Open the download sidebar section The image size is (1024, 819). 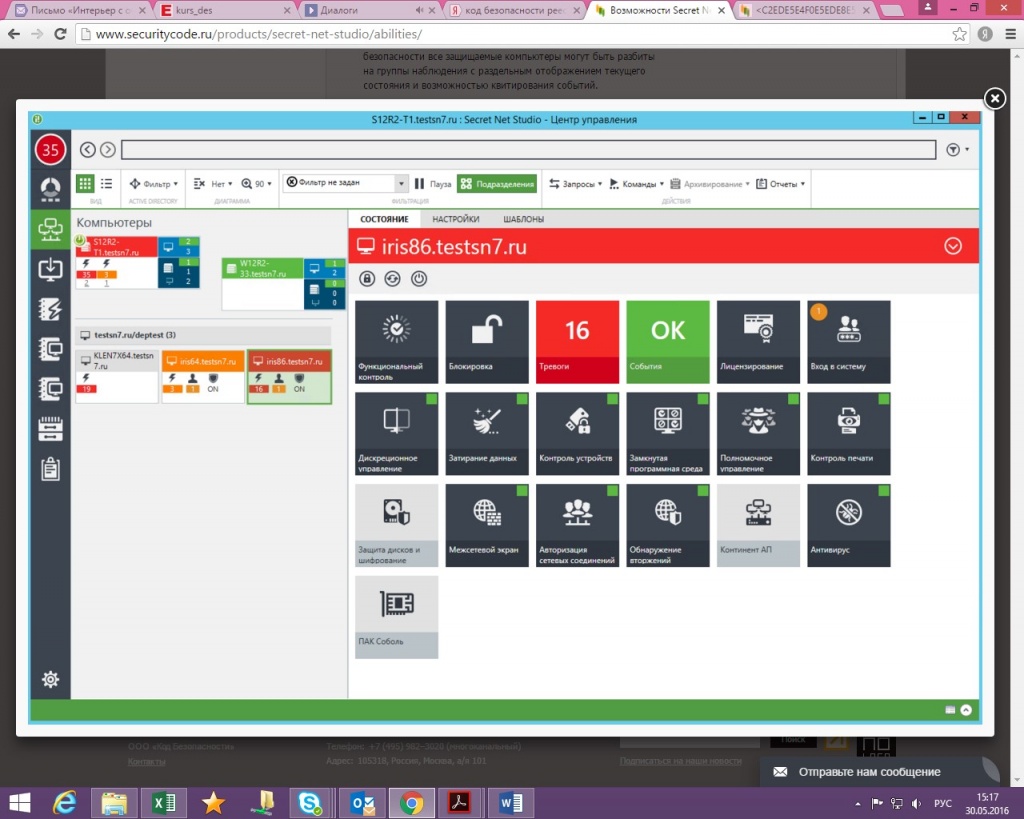[50, 269]
